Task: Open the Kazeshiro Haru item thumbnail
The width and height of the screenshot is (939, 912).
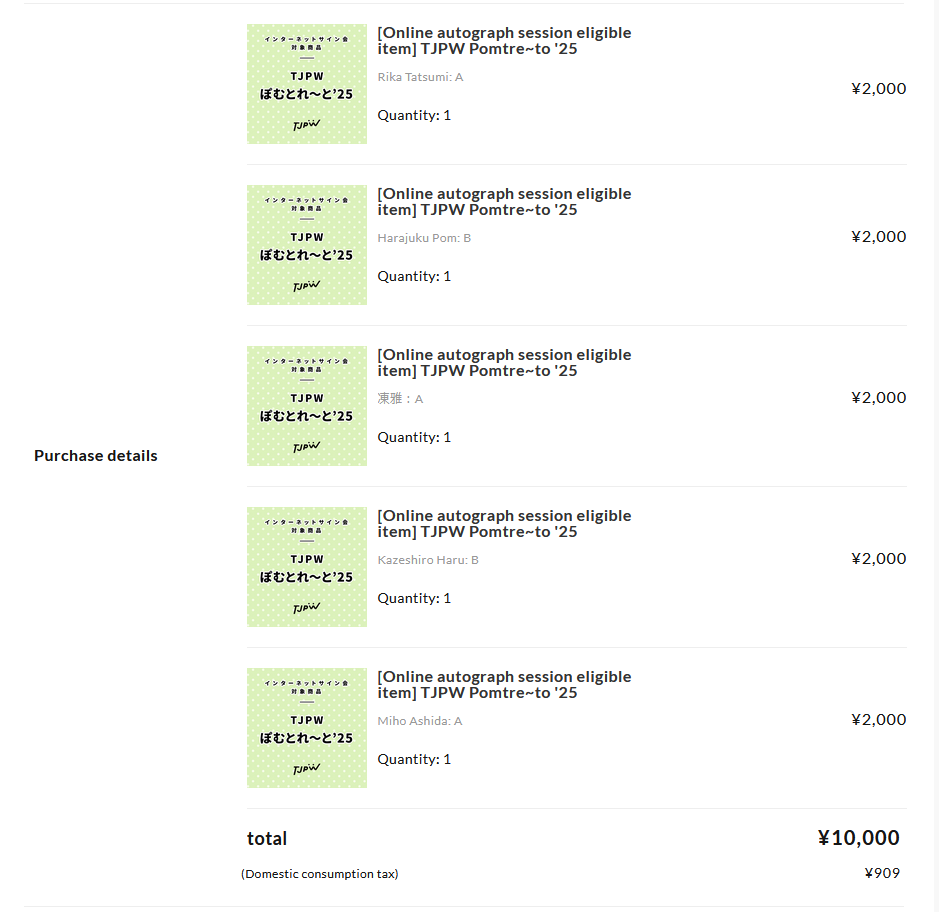Action: 307,567
